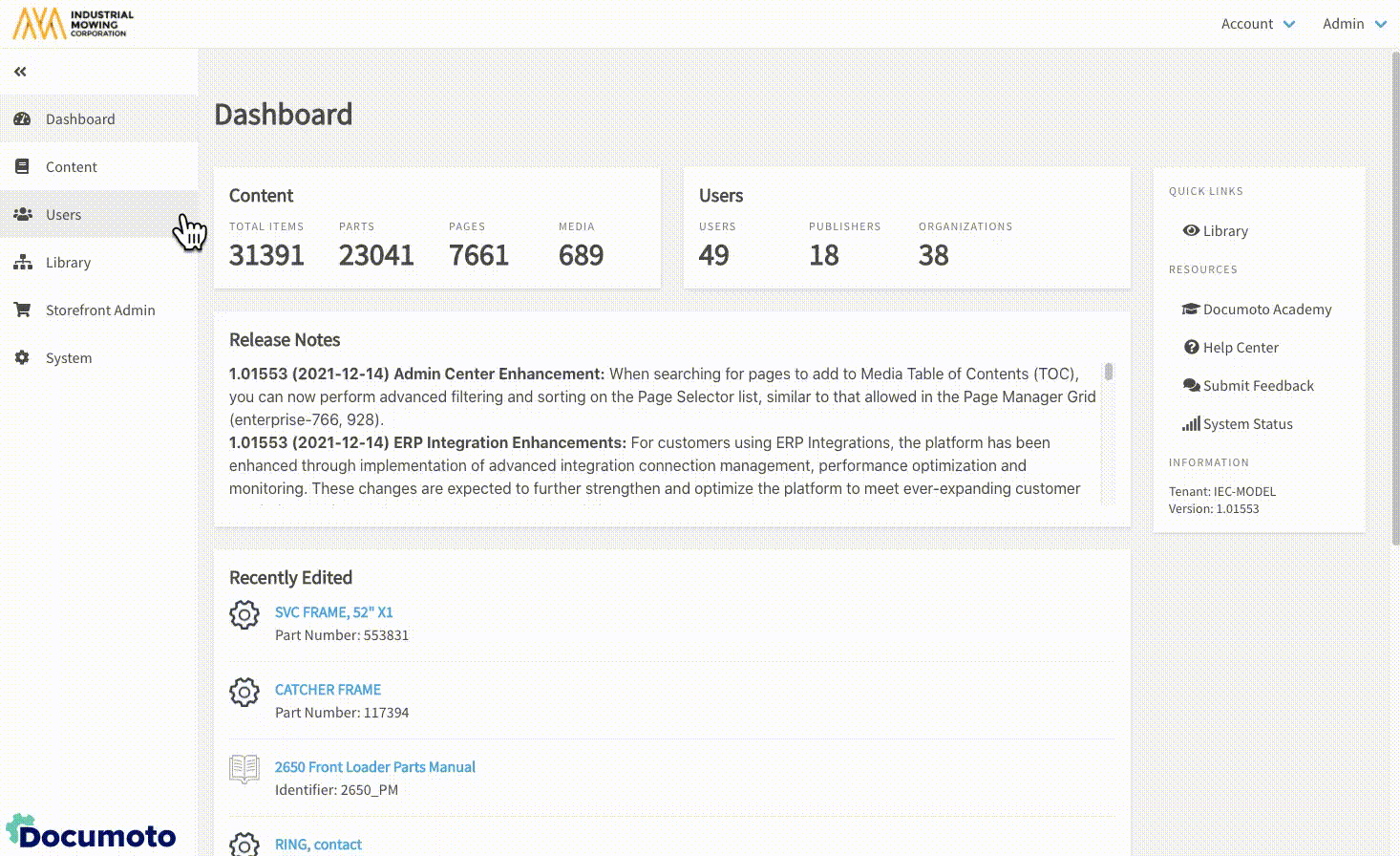Click the System Status signal bars icon
The image size is (1400, 856).
click(x=1191, y=424)
